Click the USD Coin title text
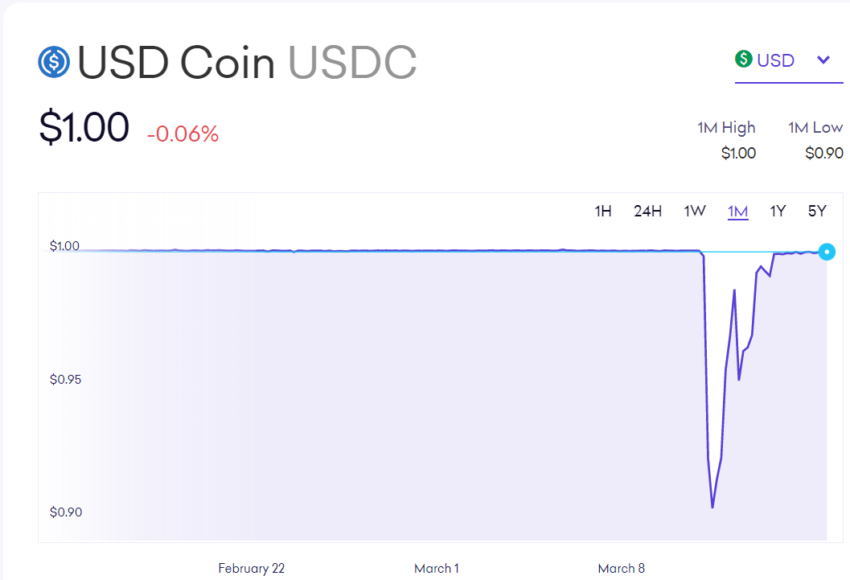This screenshot has height=580, width=850. (176, 63)
